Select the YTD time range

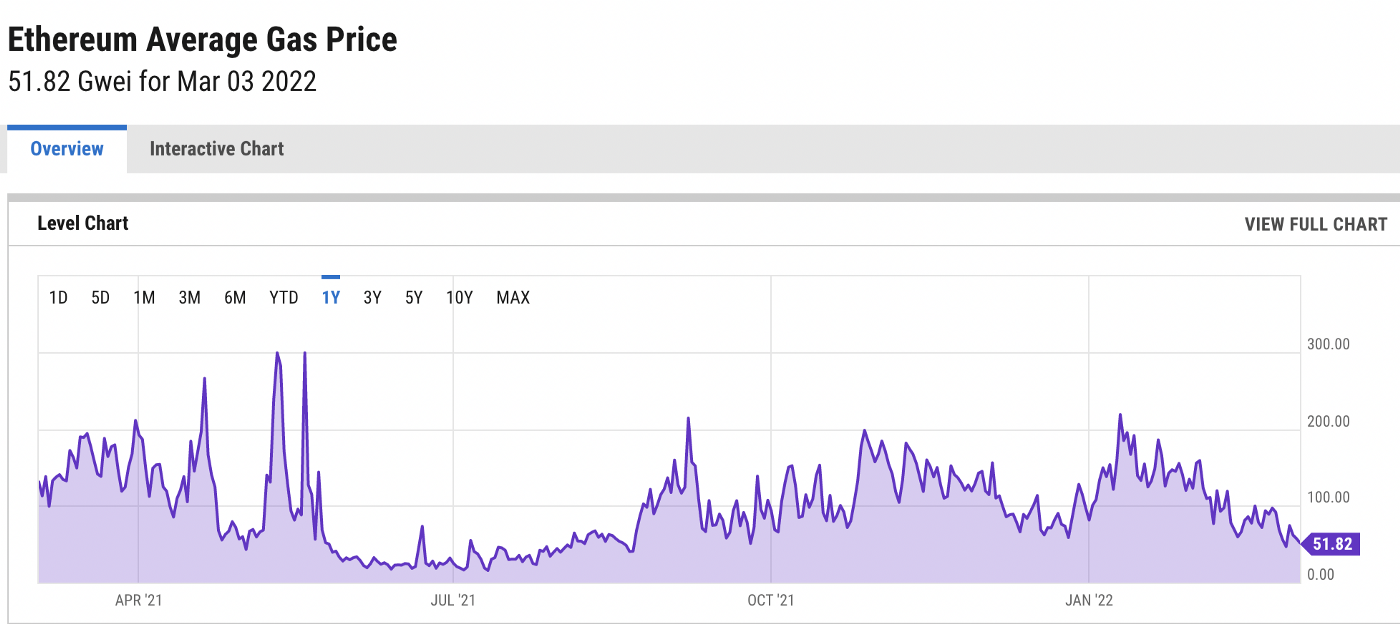click(284, 297)
